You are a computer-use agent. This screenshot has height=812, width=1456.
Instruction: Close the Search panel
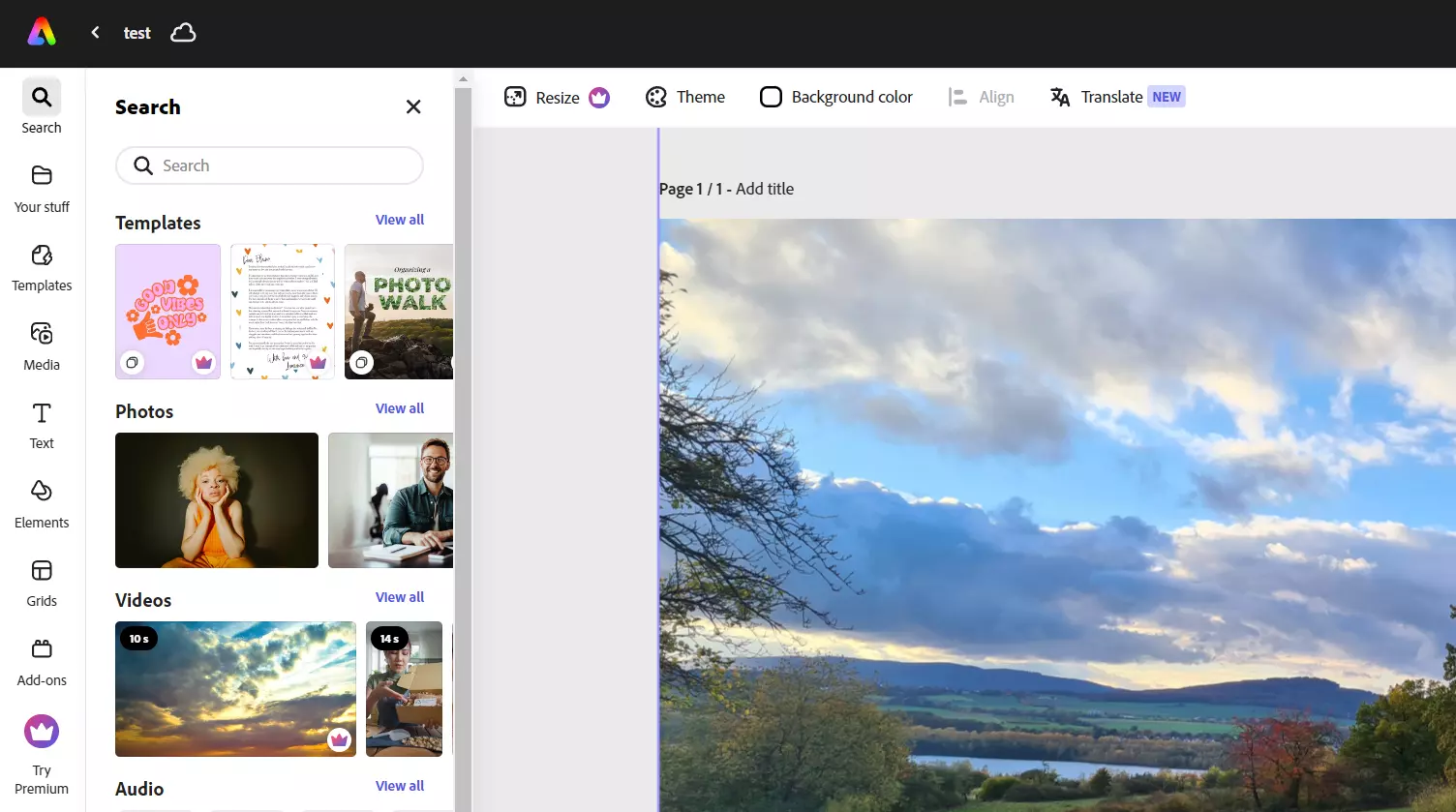[413, 106]
